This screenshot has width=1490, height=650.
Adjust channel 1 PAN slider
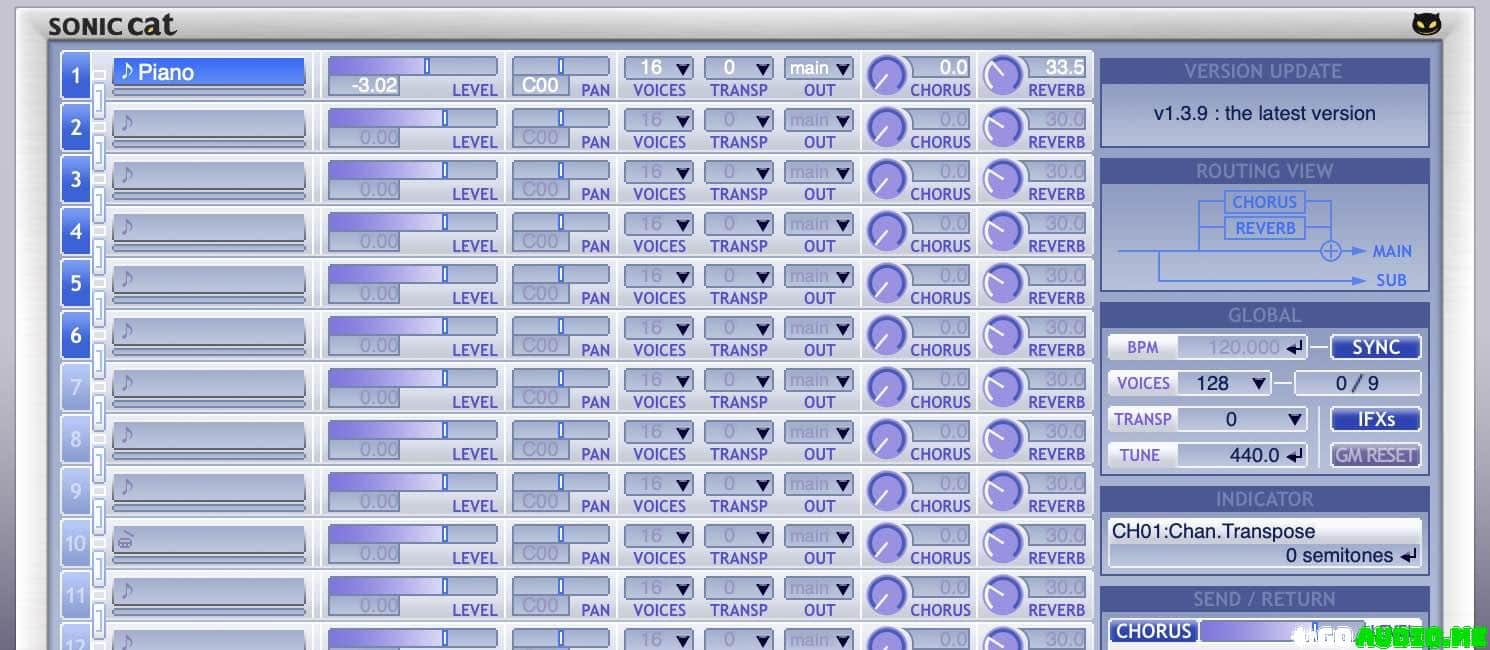[560, 66]
